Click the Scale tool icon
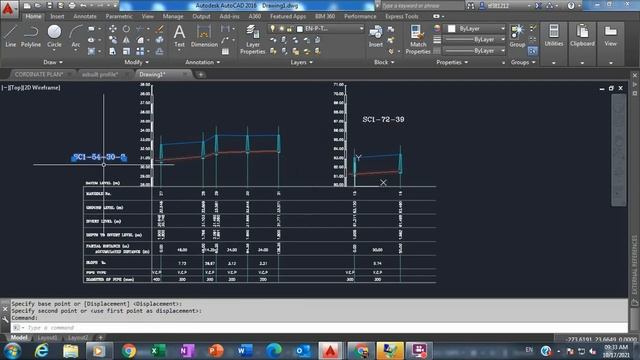This screenshot has height=360, width=640. pyautogui.click(x=126, y=51)
